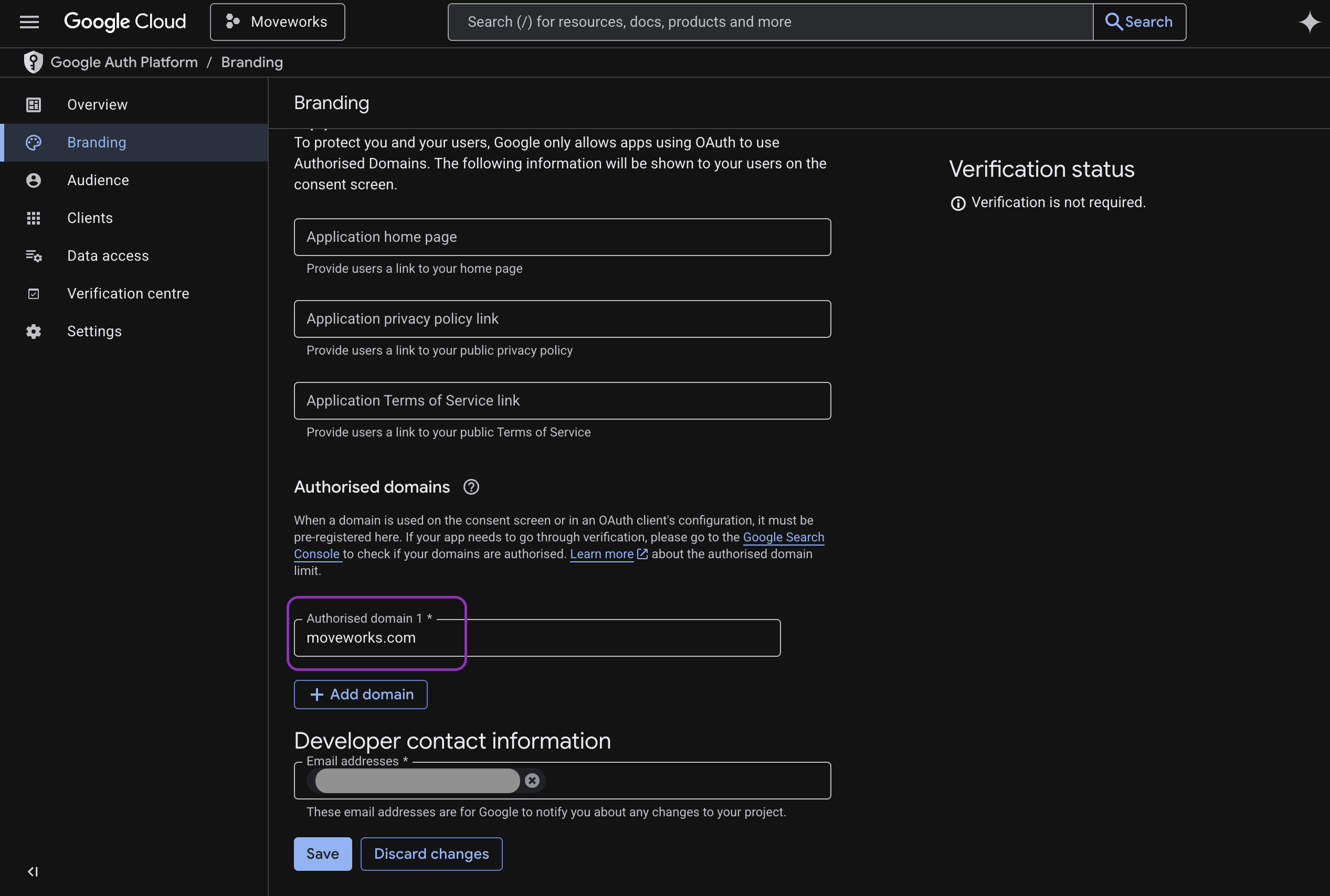Open Clients grid icon item
This screenshot has height=896, width=1330.
(x=90, y=218)
